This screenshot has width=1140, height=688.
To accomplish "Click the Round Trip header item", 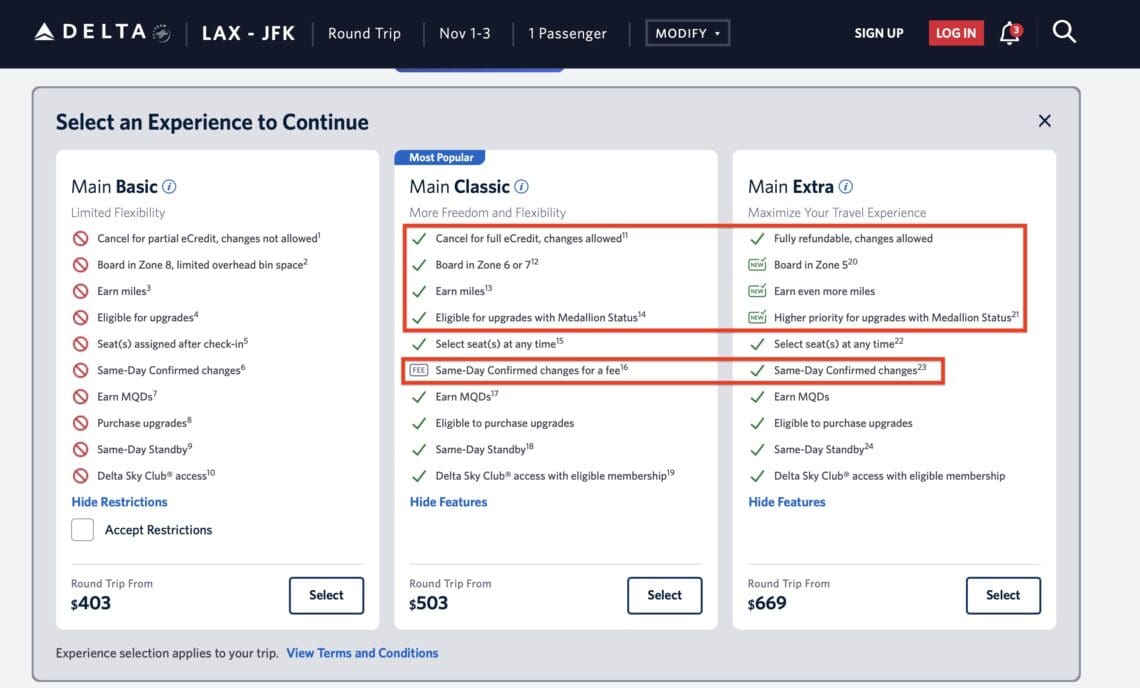I will coord(364,32).
